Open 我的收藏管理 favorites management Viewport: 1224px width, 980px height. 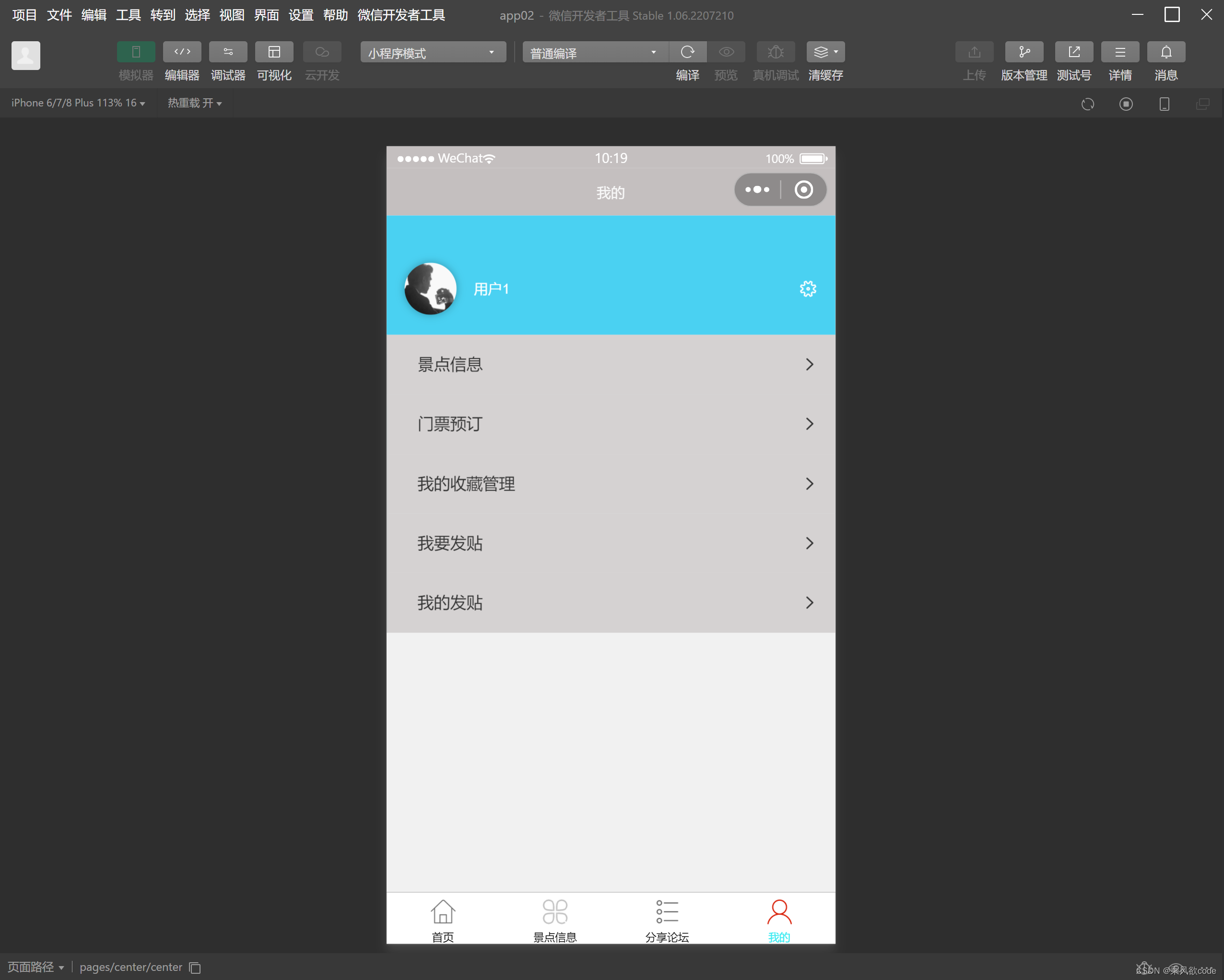611,483
